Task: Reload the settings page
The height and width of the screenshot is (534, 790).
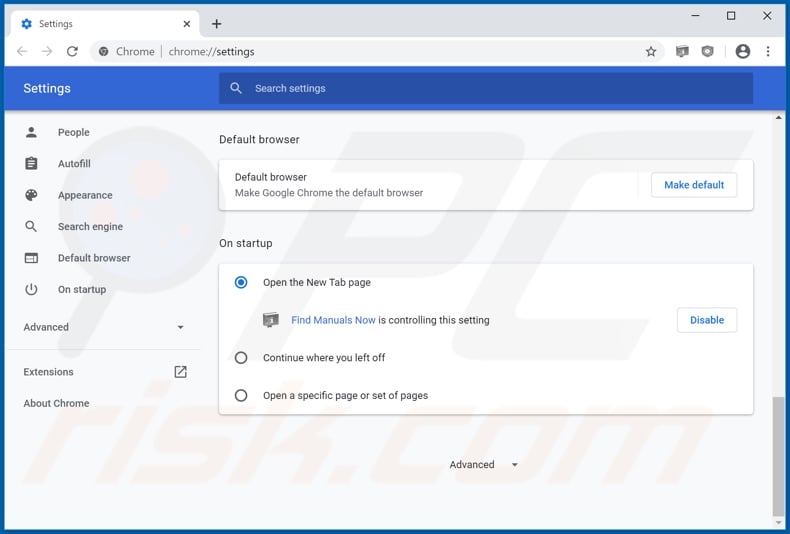Action: click(x=73, y=51)
